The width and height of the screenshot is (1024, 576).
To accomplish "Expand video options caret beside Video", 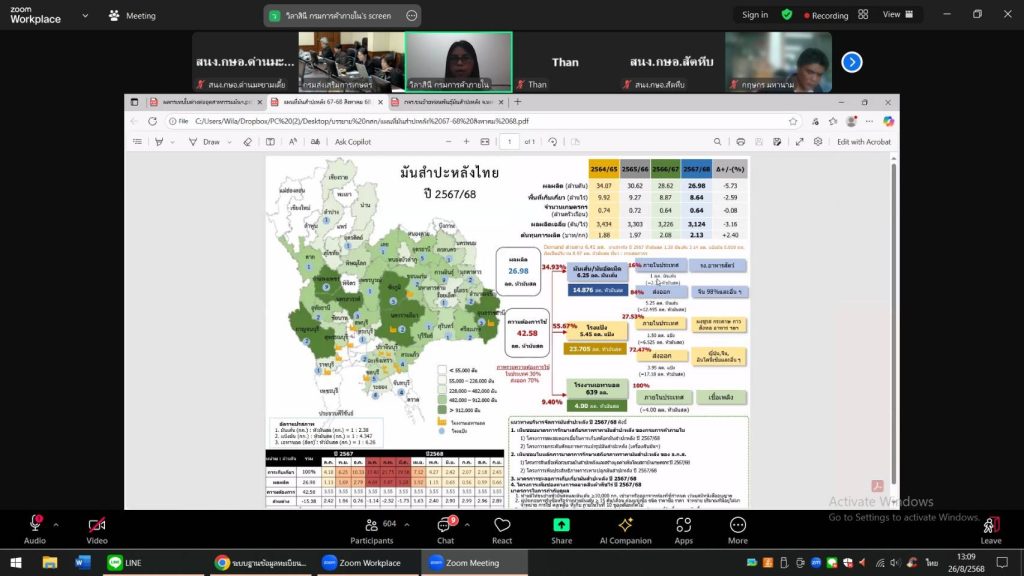I will (118, 523).
